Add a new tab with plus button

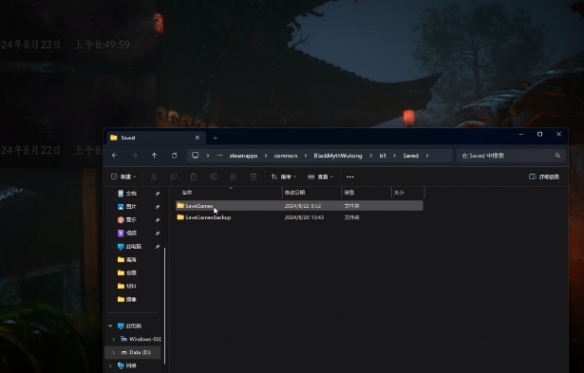215,138
